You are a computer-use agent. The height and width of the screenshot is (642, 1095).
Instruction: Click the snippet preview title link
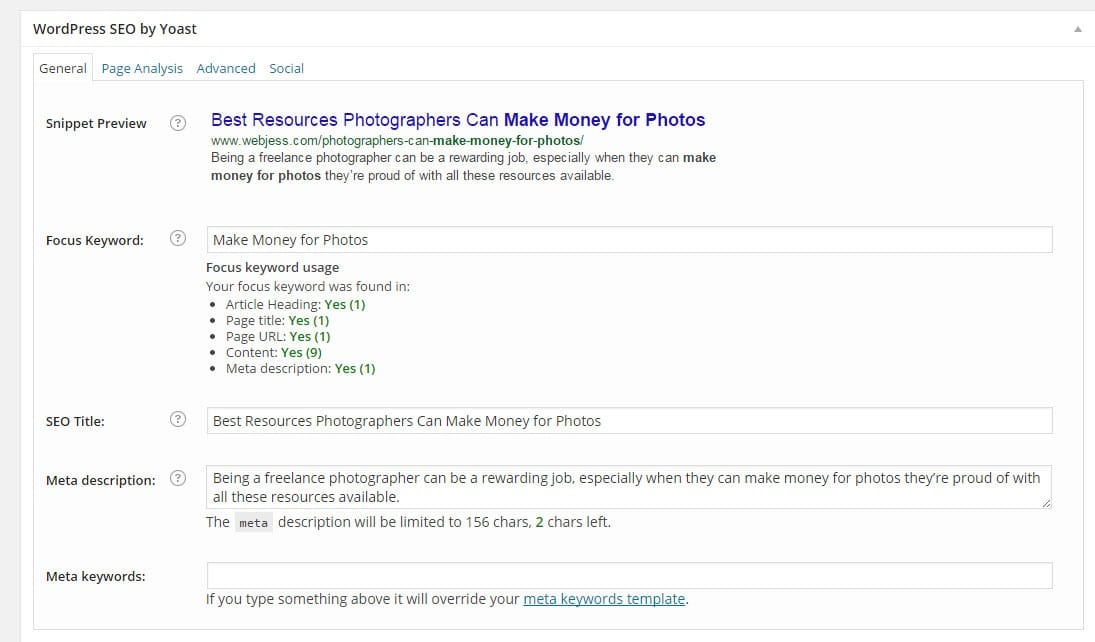458,119
